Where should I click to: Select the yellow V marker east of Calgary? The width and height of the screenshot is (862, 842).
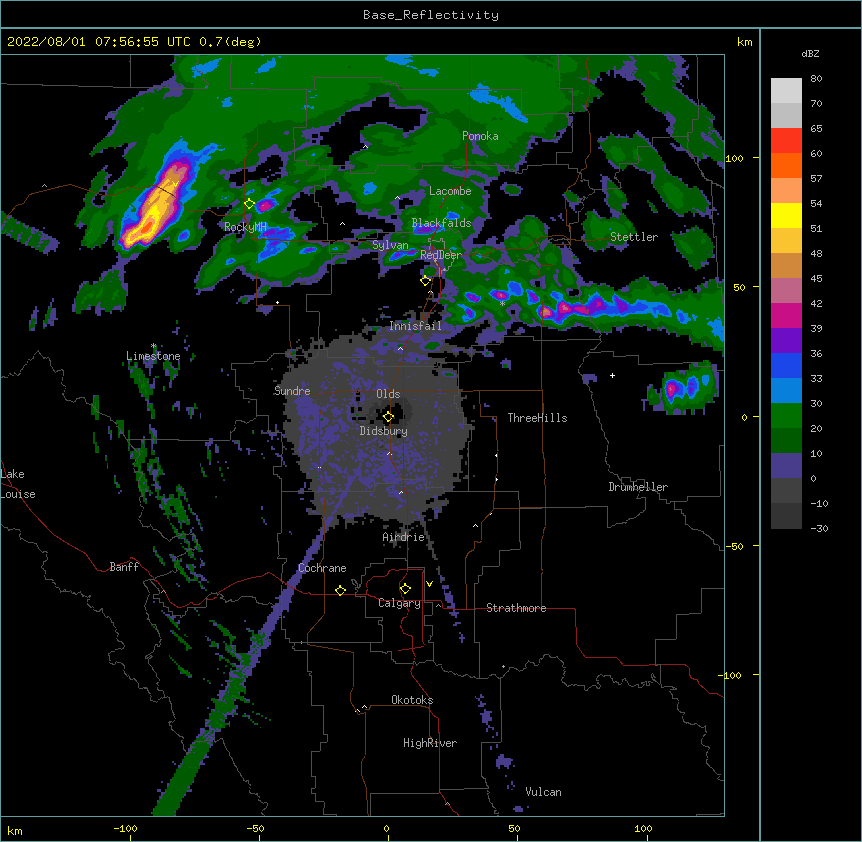click(429, 584)
